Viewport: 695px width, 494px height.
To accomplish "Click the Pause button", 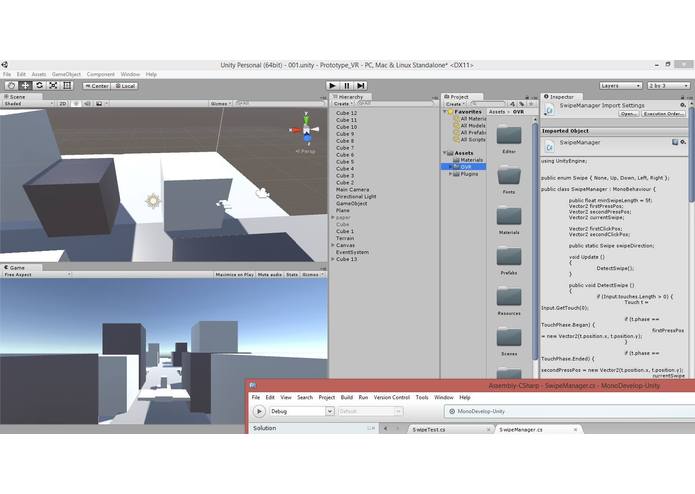I will pos(347,86).
